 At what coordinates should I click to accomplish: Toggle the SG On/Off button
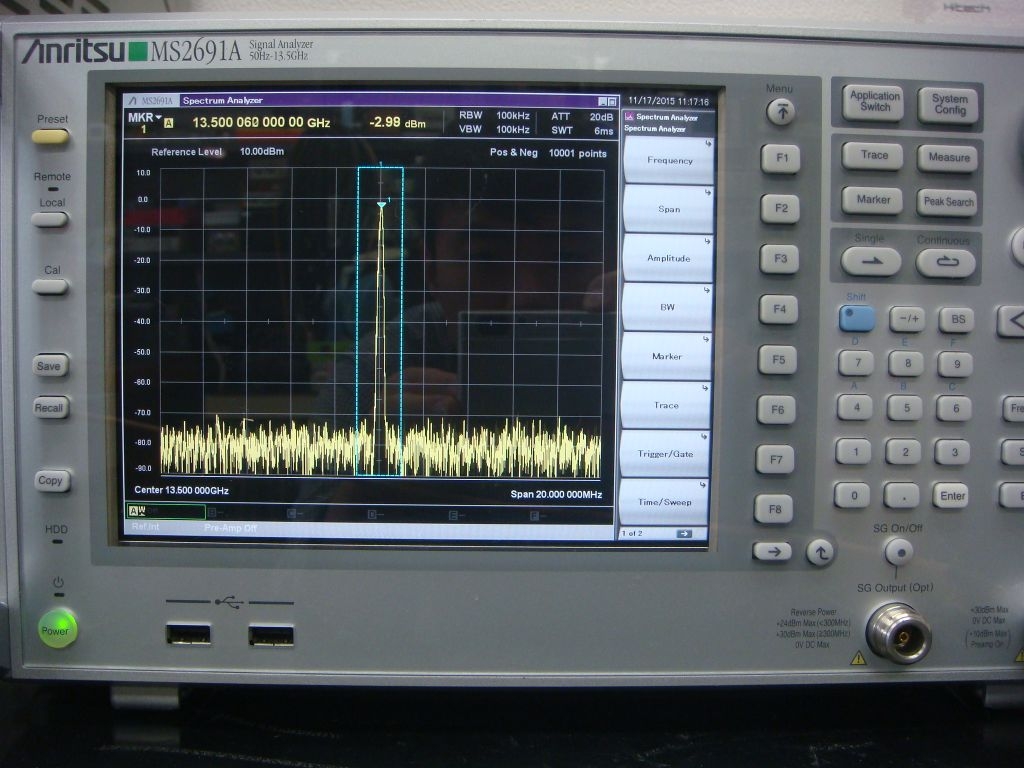point(899,553)
